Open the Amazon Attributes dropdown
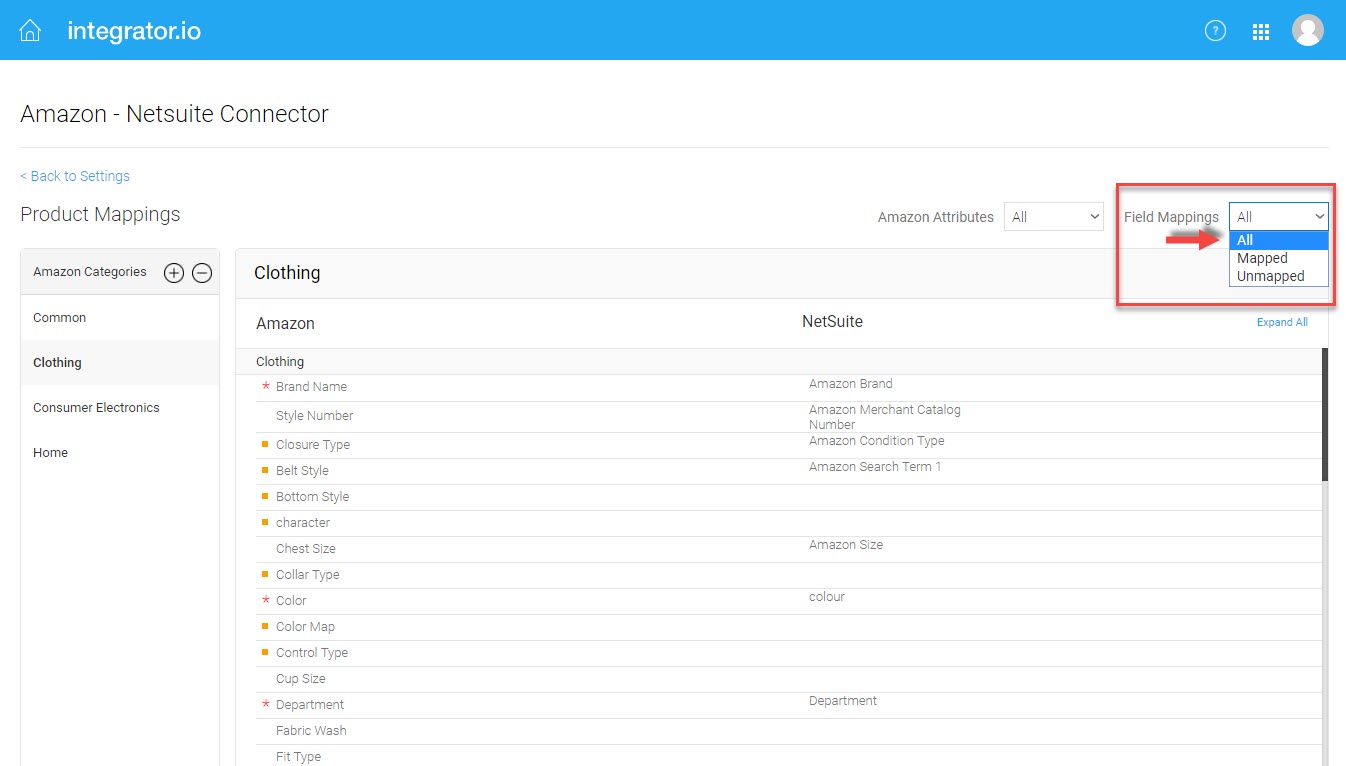The image size is (1346, 766). click(1053, 216)
